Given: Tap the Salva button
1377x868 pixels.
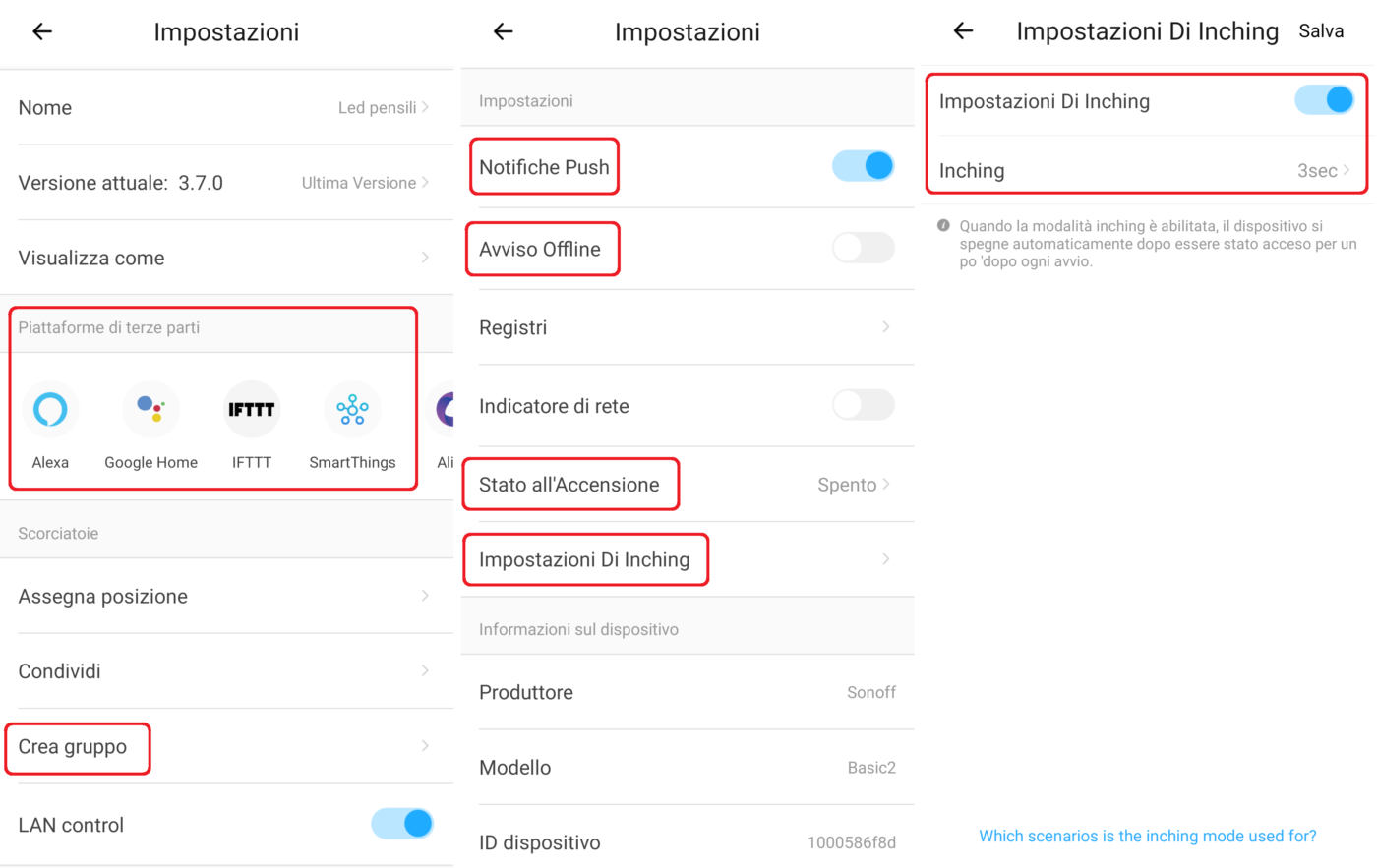Looking at the screenshot, I should coord(1321,31).
